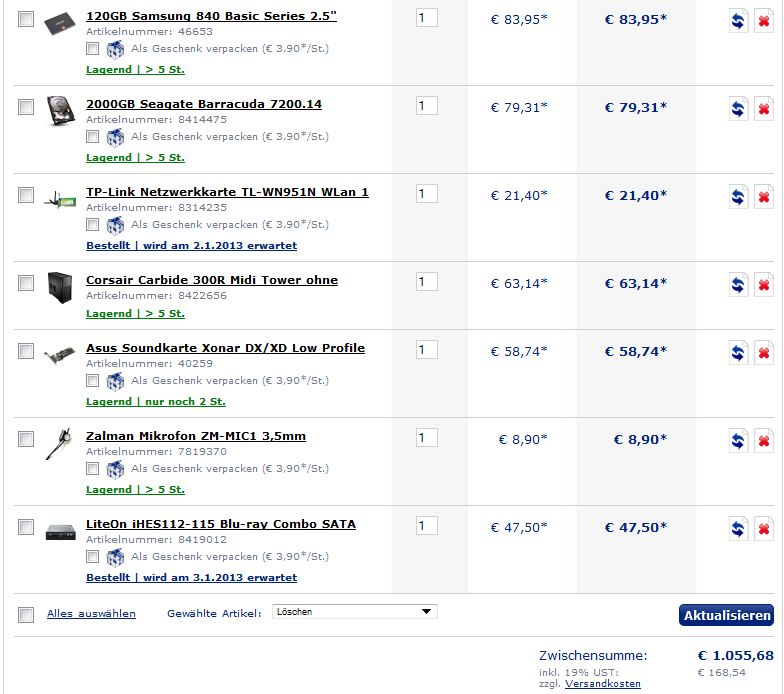Open Corsair Carbide 300R Midi Tower product link

pyautogui.click(x=212, y=280)
